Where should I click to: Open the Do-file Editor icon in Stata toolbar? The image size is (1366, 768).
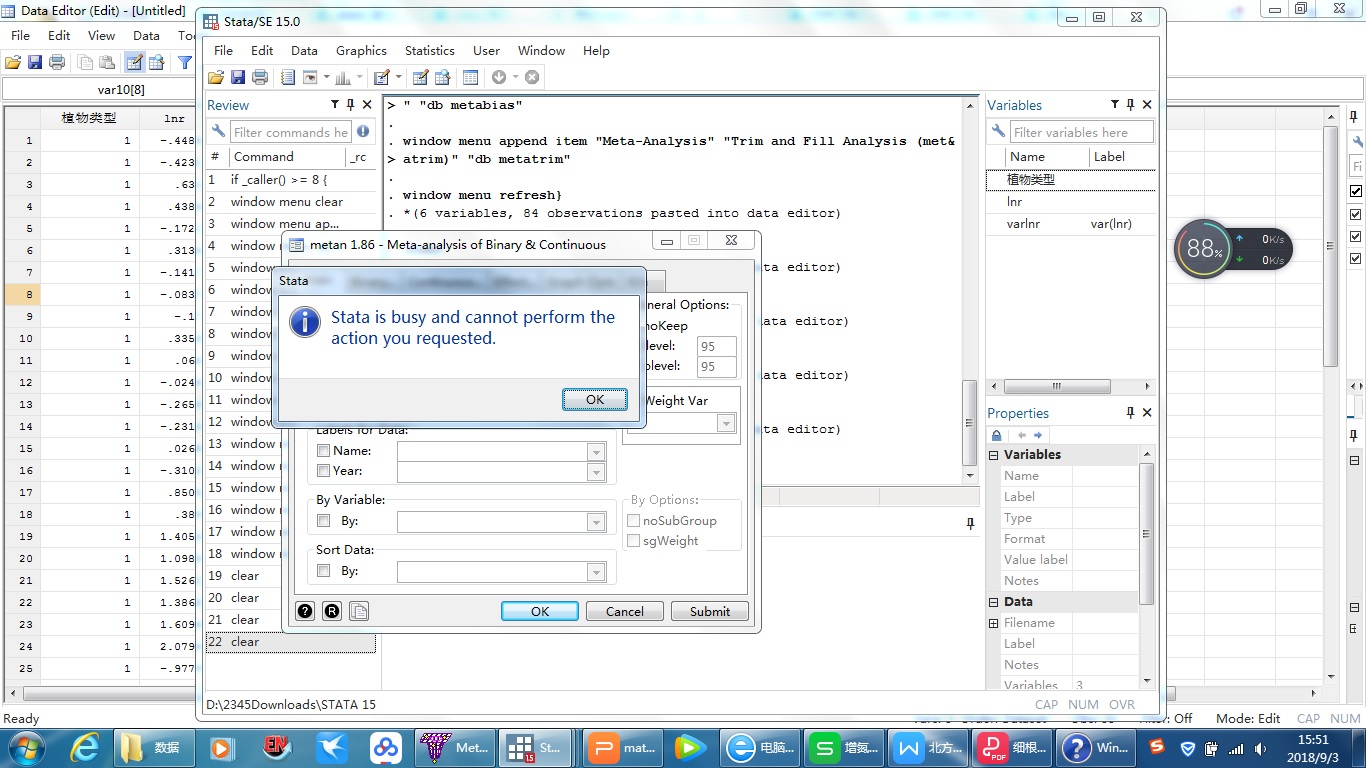click(x=381, y=77)
